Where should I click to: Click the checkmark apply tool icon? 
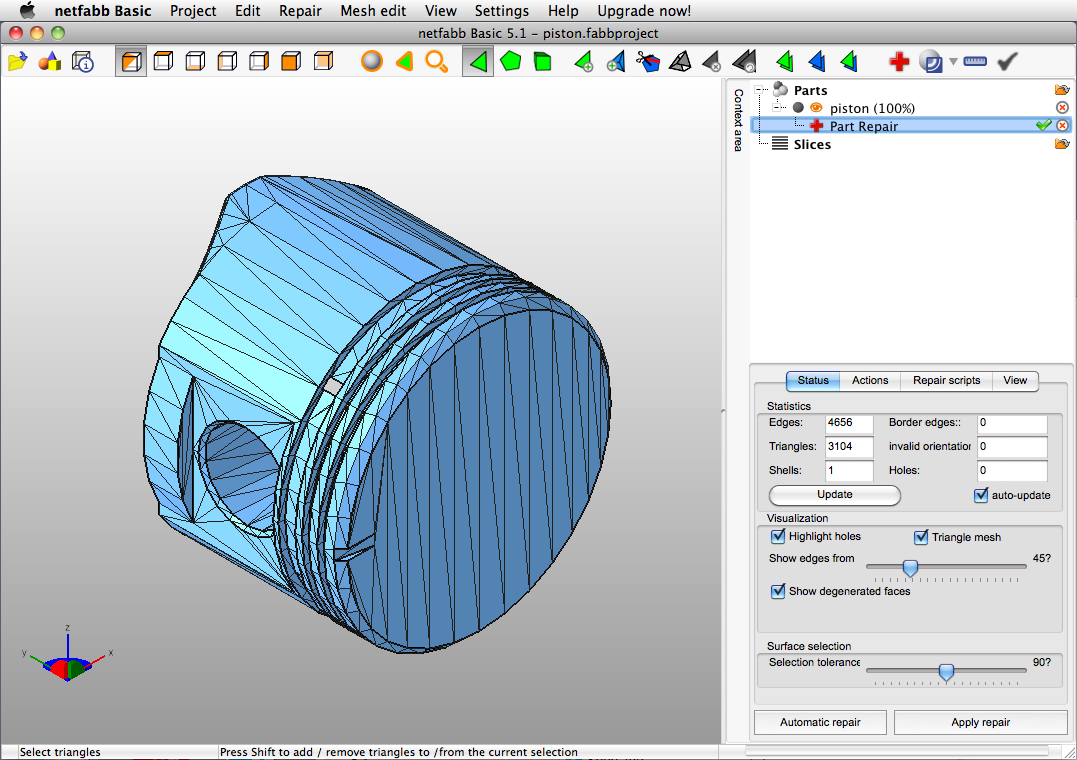pos(1005,61)
